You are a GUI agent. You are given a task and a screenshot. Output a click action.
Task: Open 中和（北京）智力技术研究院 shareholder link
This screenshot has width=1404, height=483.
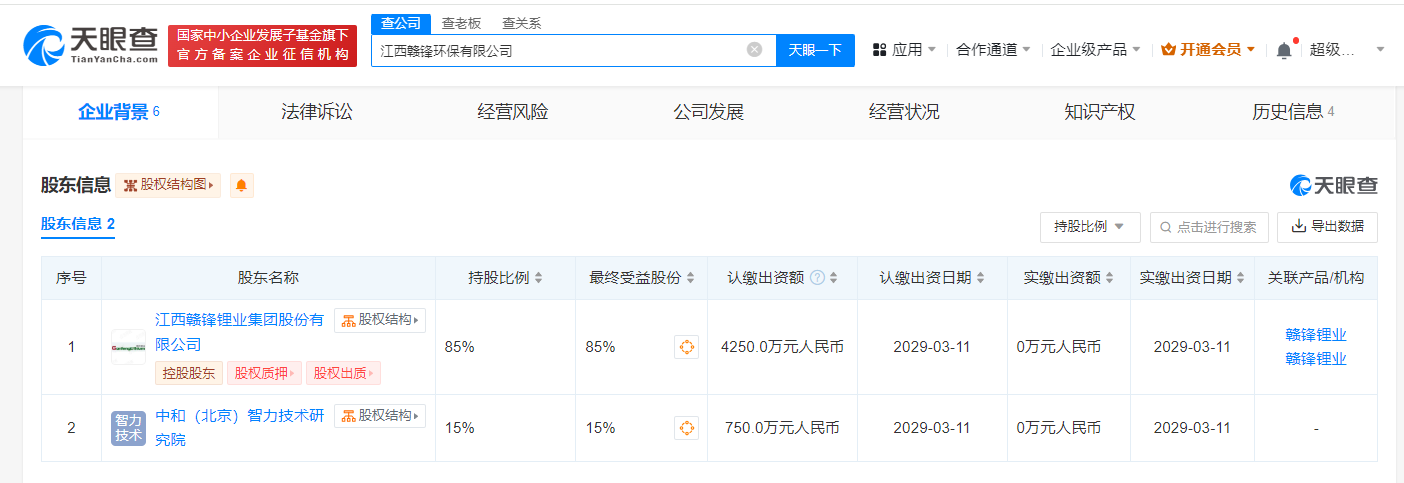pos(240,416)
